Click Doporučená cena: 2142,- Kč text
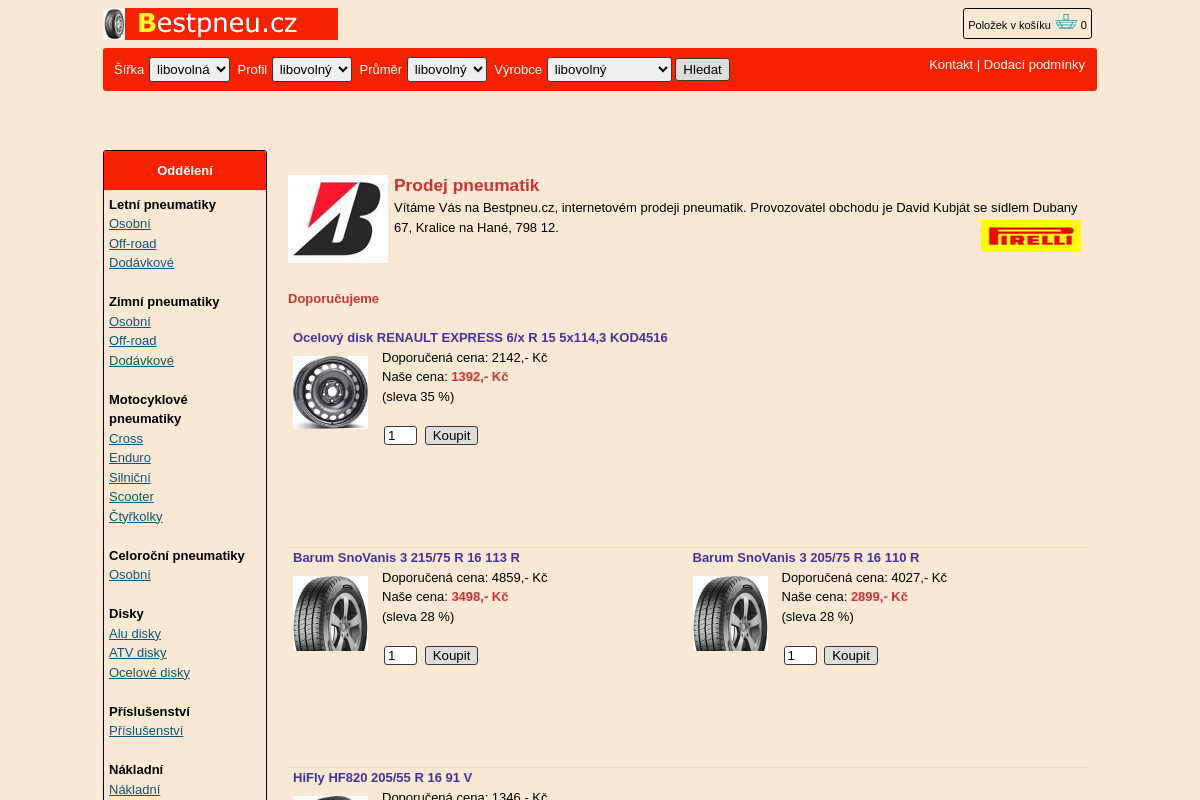1200x800 pixels. point(465,358)
